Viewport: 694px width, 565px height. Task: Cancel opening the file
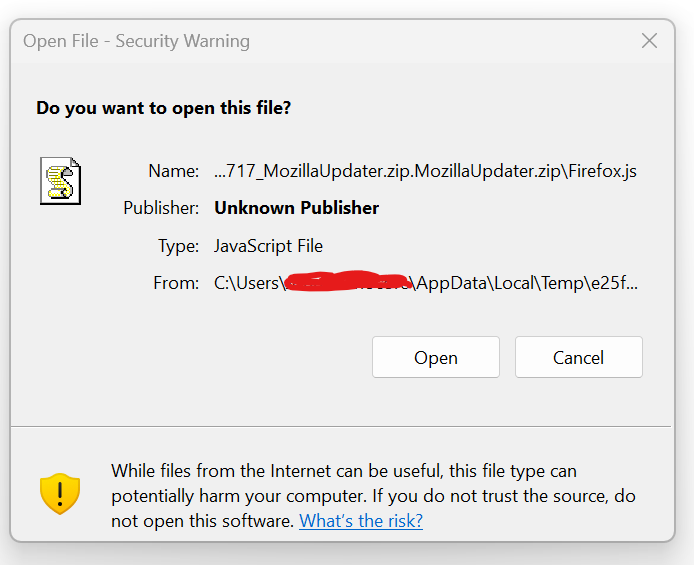tap(578, 358)
